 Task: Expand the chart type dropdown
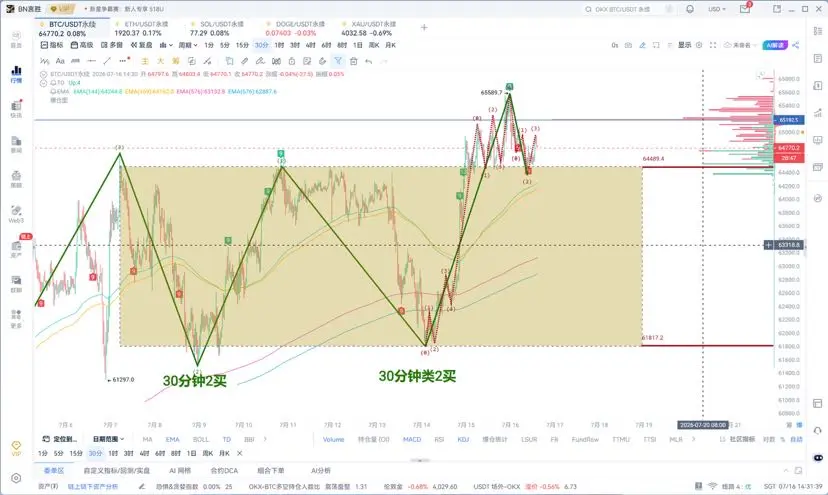[x=166, y=45]
